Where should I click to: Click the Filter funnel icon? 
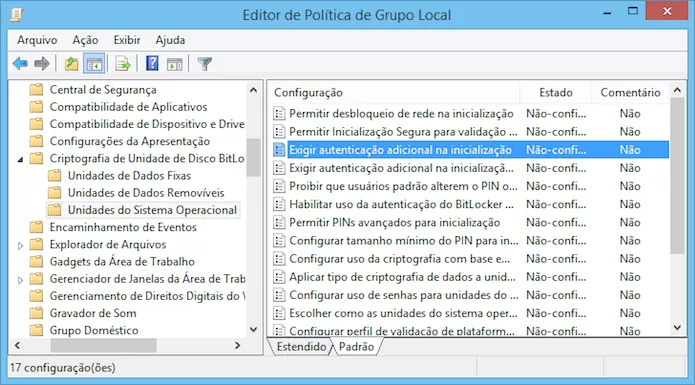(x=204, y=64)
